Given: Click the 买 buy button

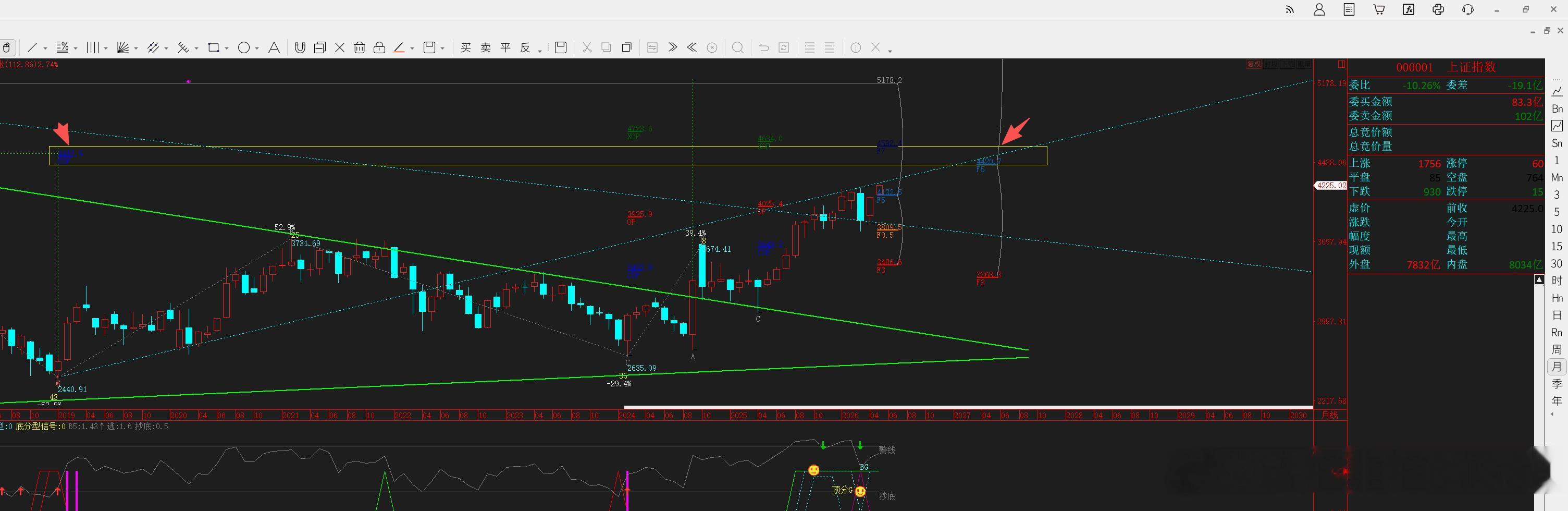Looking at the screenshot, I should (466, 47).
